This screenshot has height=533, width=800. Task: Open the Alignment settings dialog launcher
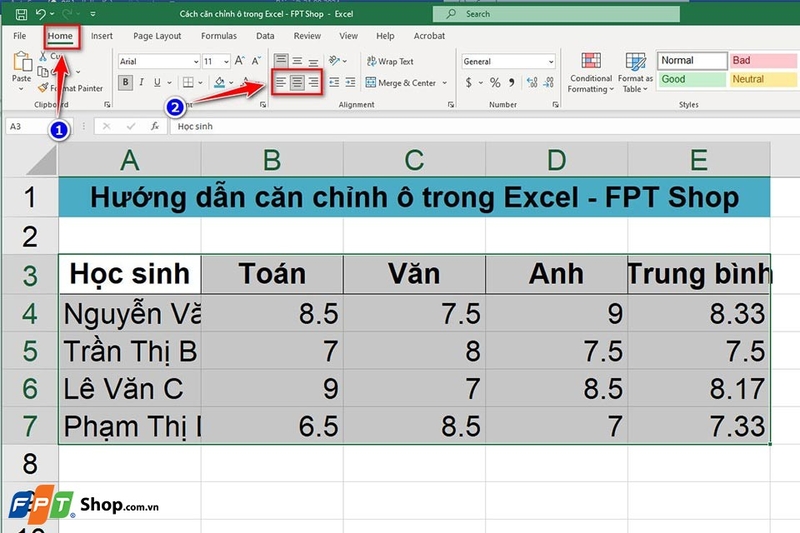click(451, 105)
